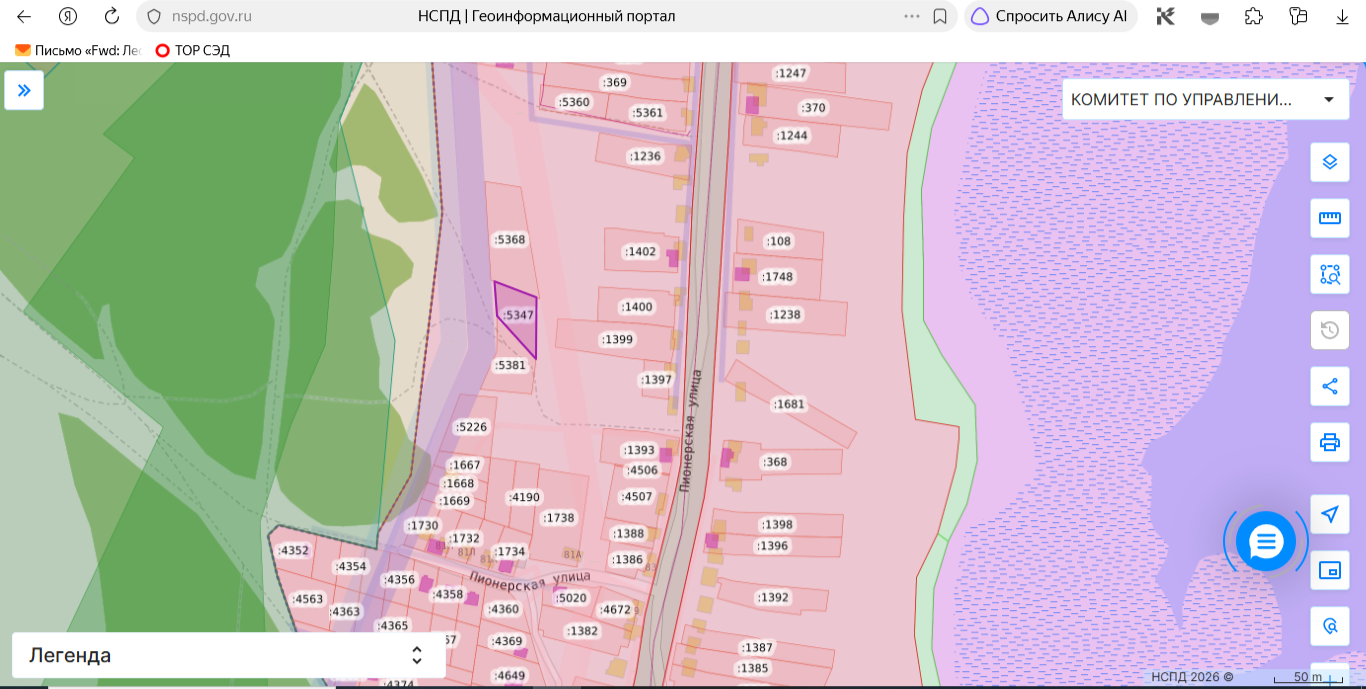Click parcel label :1681

pos(788,405)
